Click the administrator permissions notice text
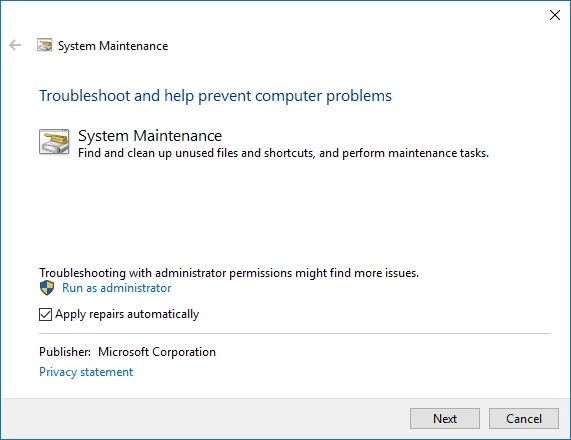 (x=229, y=273)
